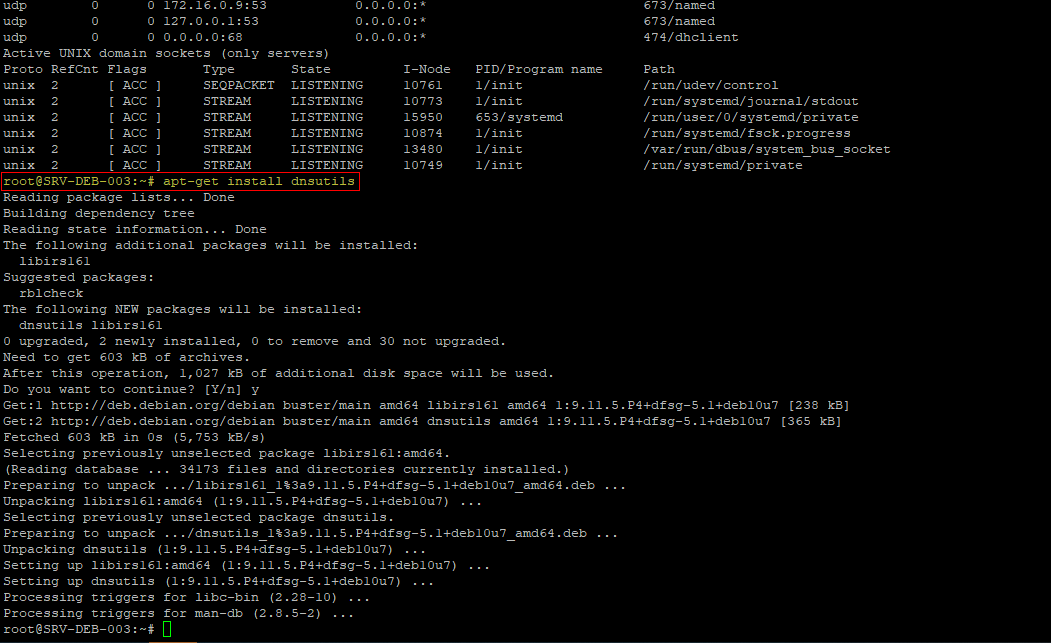1051x643 pixels.
Task: Click 'Processing triggers for man-db' line
Action: (x=178, y=613)
